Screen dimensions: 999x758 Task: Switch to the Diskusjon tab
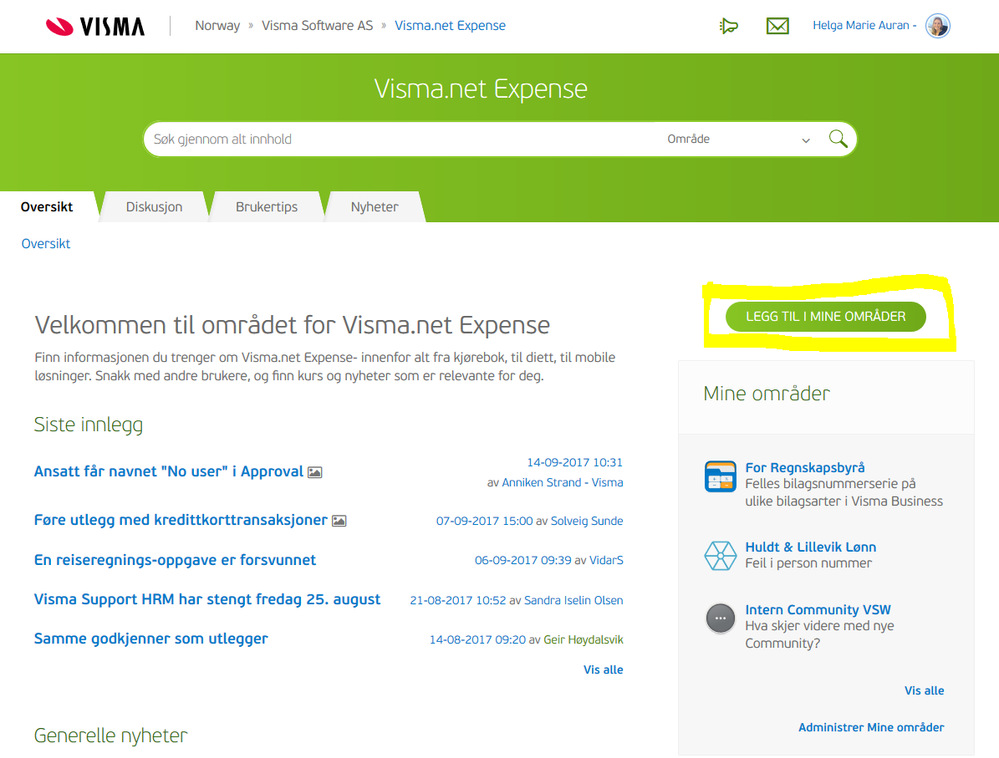coord(154,207)
